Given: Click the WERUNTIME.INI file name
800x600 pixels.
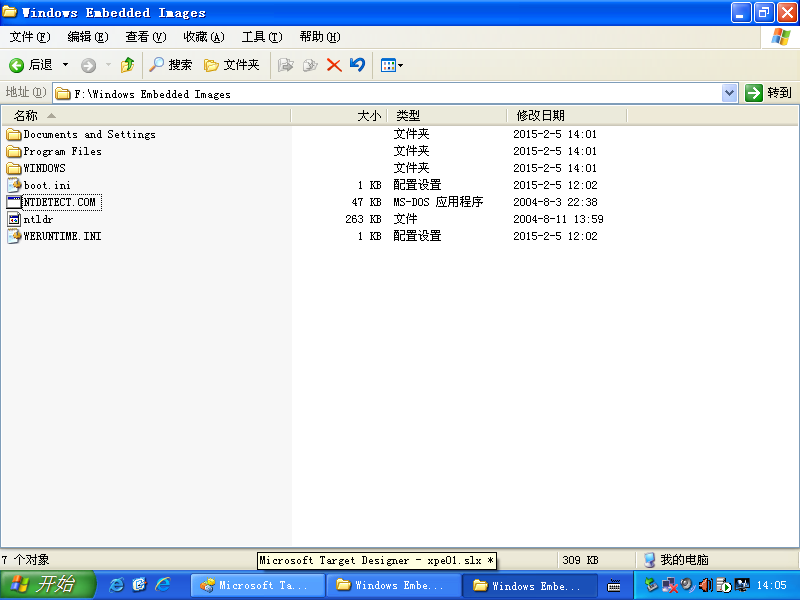Looking at the screenshot, I should click(62, 236).
